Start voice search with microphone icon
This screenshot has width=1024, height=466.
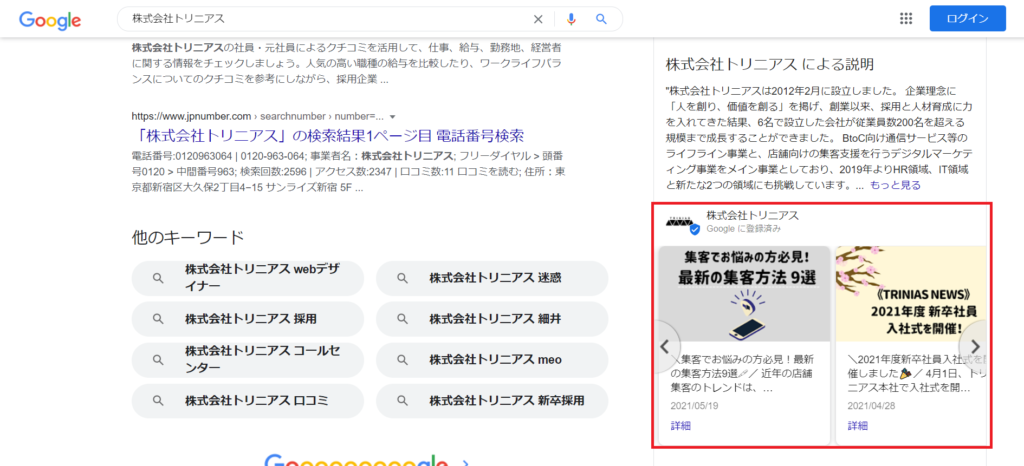[x=571, y=19]
